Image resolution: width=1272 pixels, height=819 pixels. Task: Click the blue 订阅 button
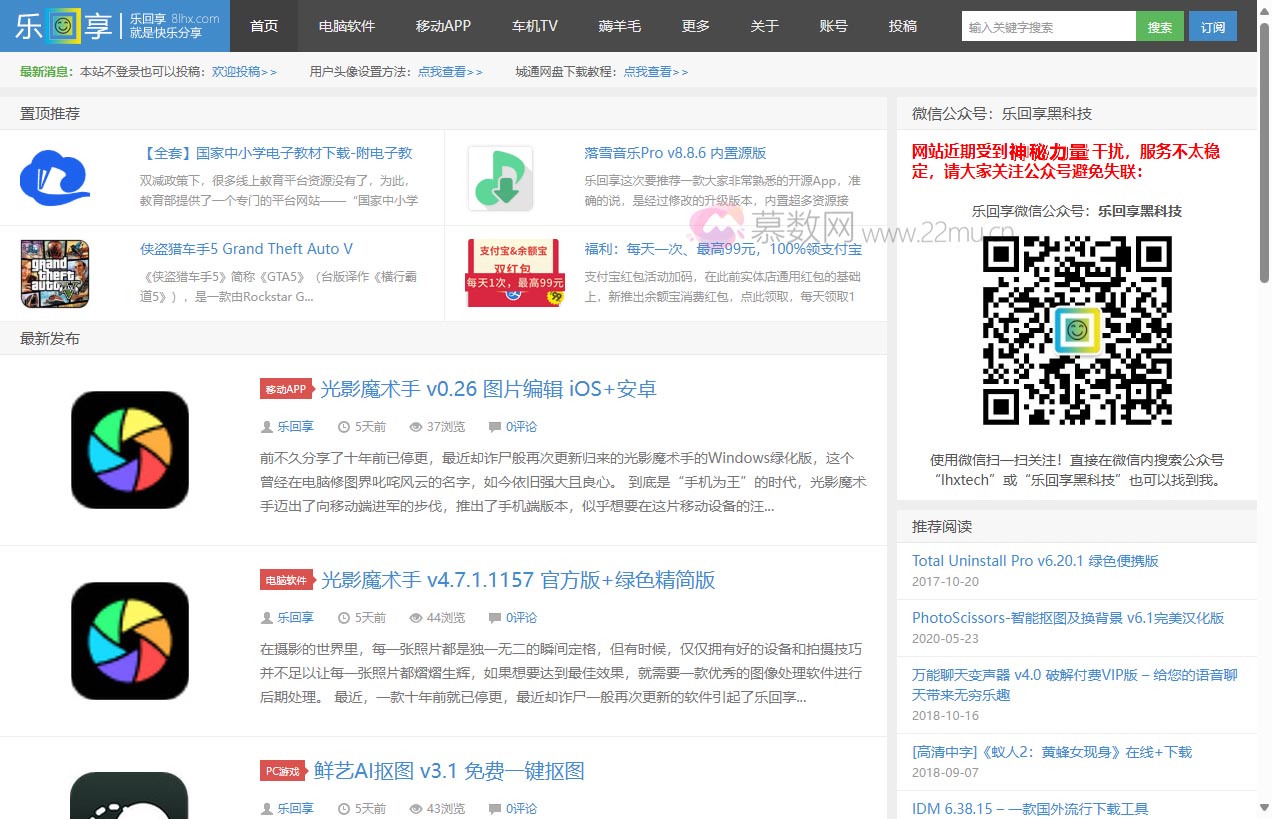(x=1213, y=27)
